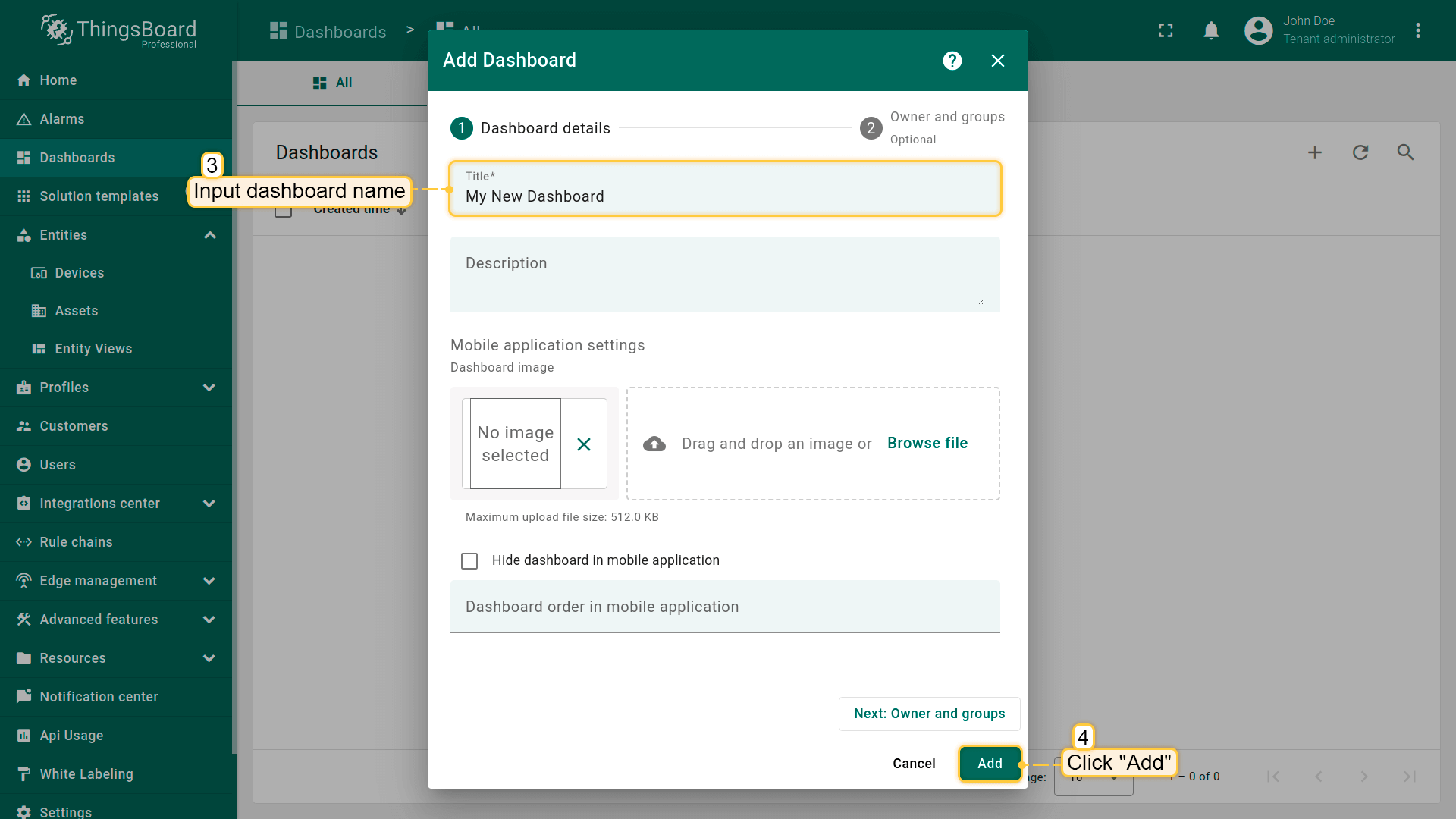Go to step 2 Owner and groups
Screen dimensions: 1456x819
pos(871,128)
